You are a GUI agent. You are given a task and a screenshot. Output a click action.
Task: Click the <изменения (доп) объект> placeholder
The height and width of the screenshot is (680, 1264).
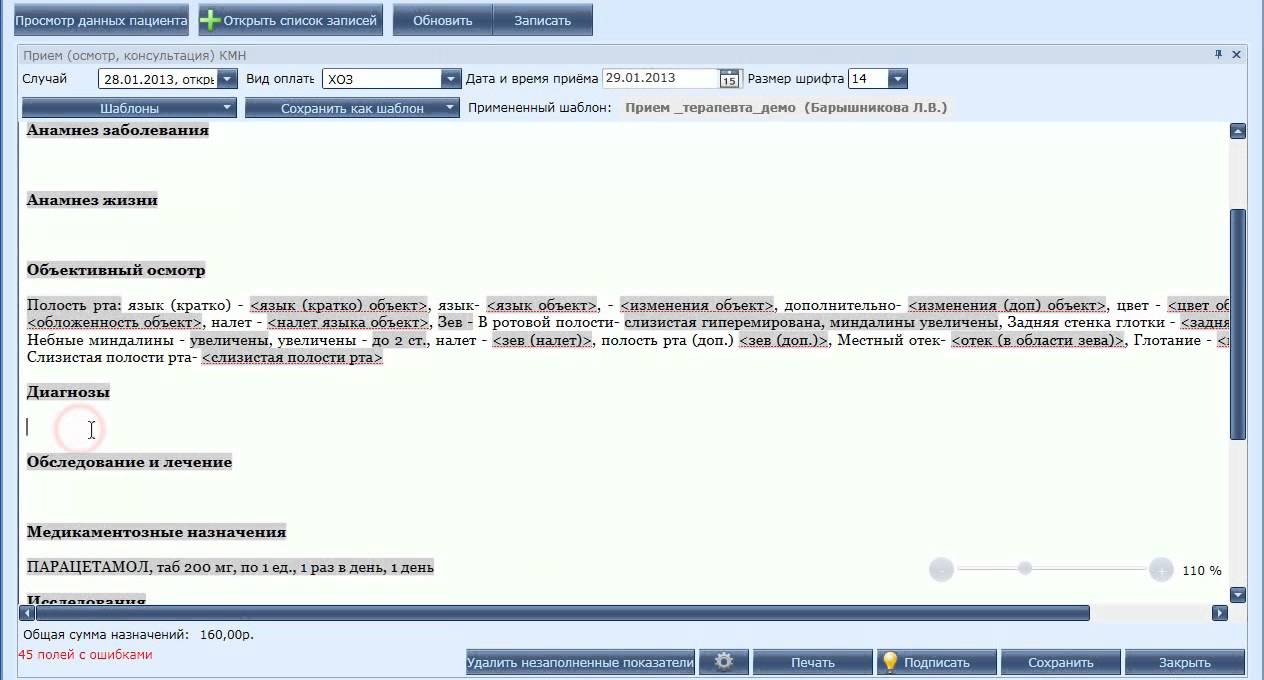tap(1007, 305)
